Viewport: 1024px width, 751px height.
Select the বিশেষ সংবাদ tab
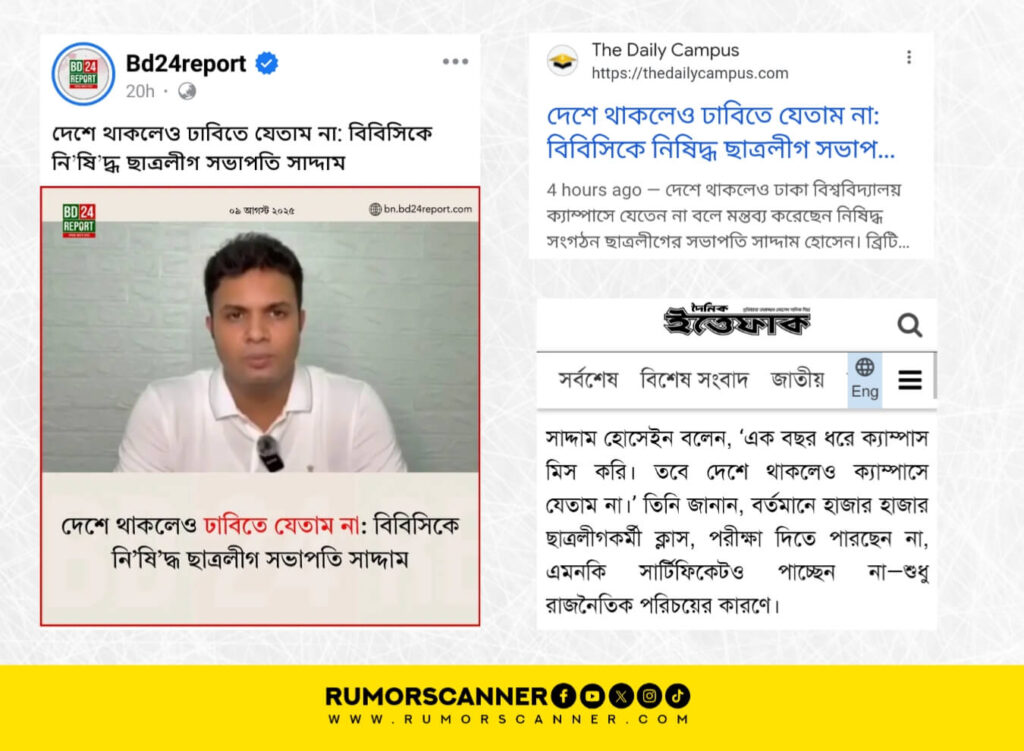(x=694, y=379)
